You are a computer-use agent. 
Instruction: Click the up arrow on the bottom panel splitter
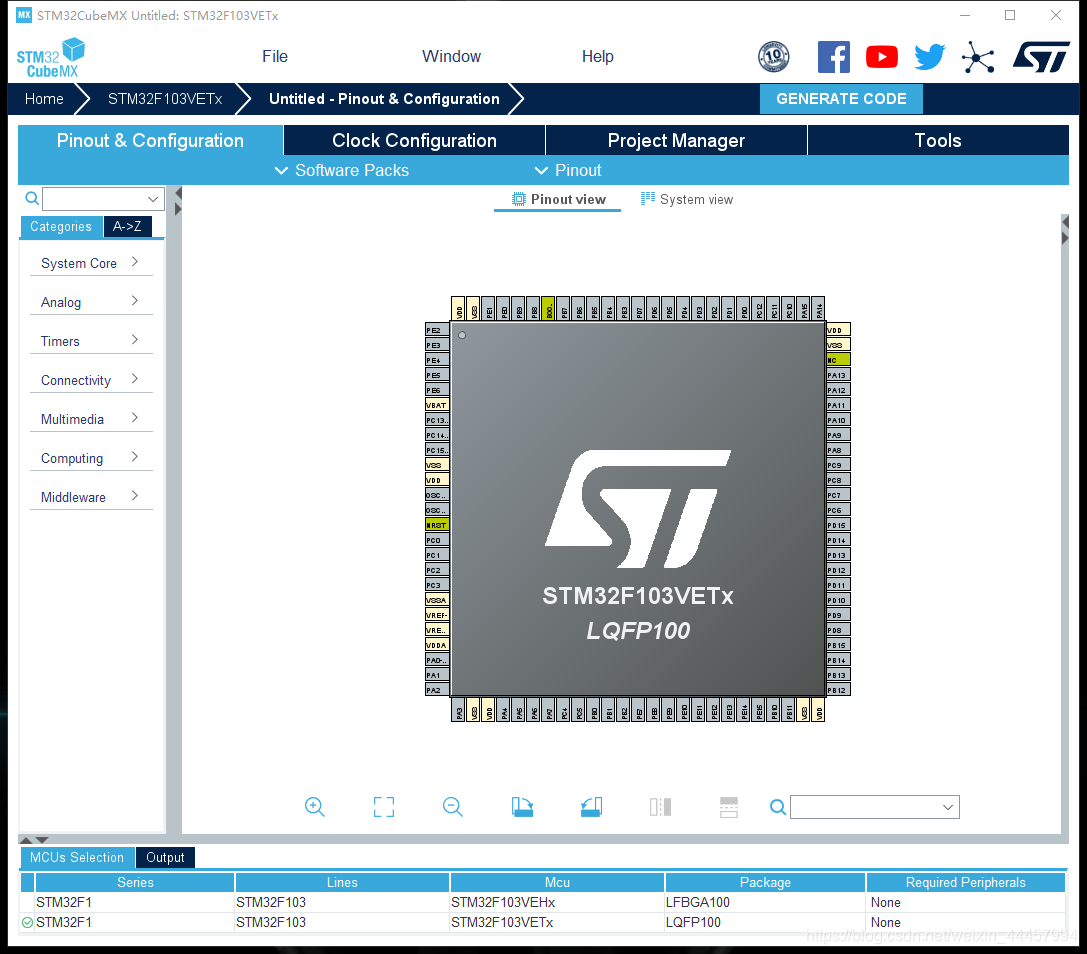[26, 840]
